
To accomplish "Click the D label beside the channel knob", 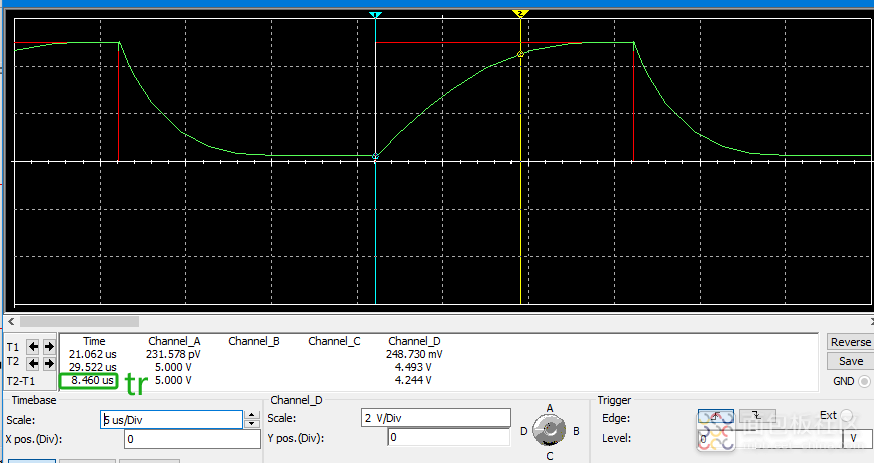I will tap(523, 431).
